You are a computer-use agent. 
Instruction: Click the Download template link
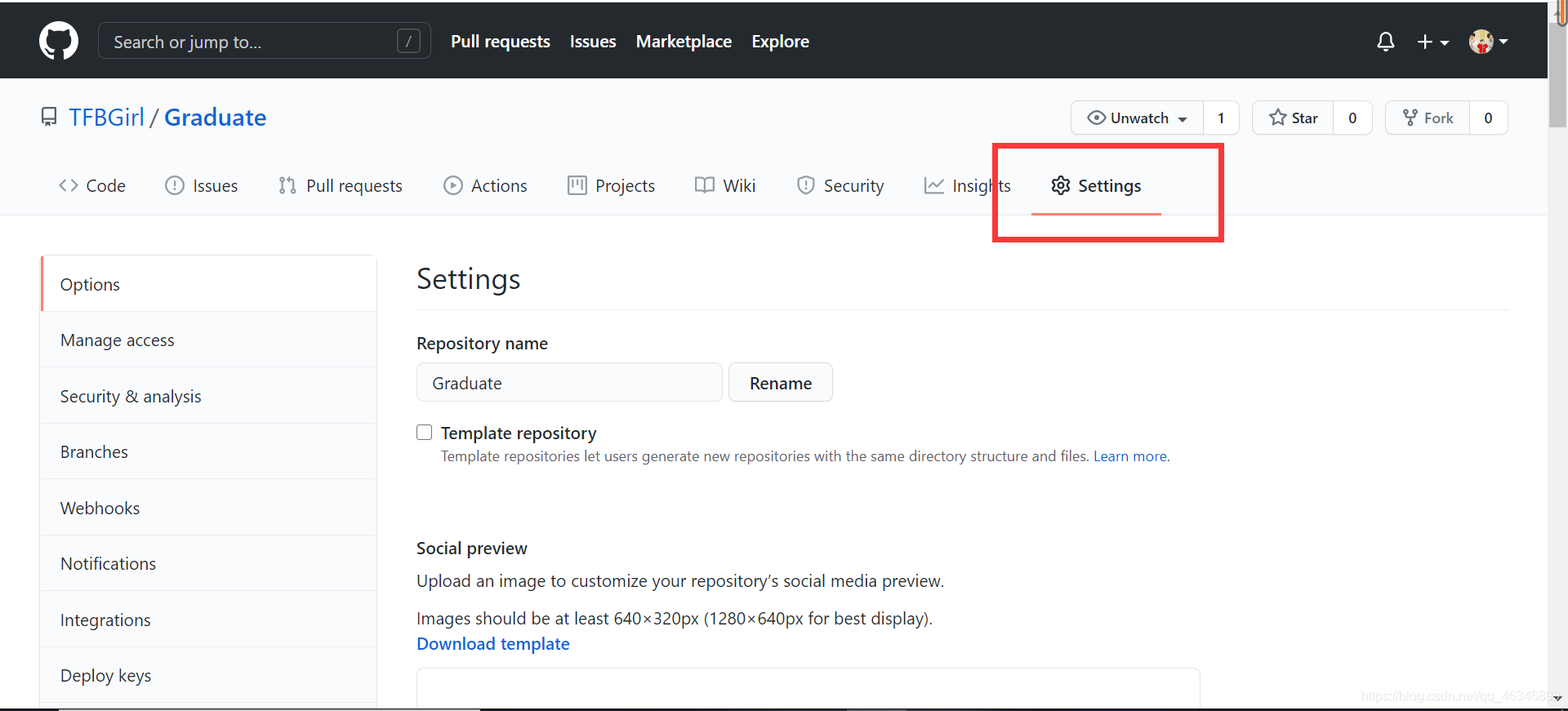pos(493,644)
